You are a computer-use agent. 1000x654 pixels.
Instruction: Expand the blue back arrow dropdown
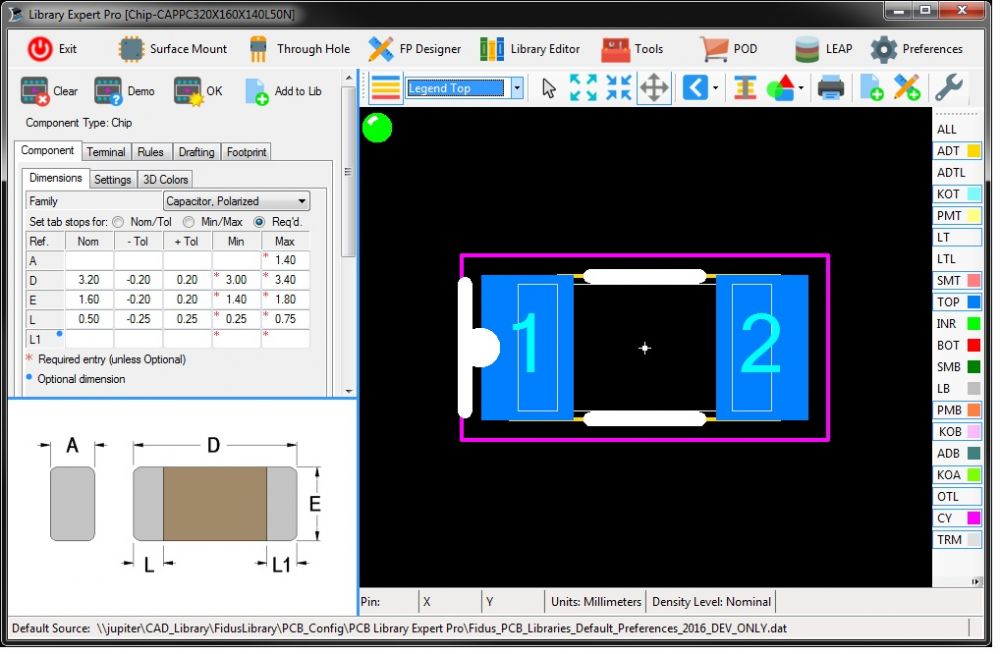click(x=716, y=88)
